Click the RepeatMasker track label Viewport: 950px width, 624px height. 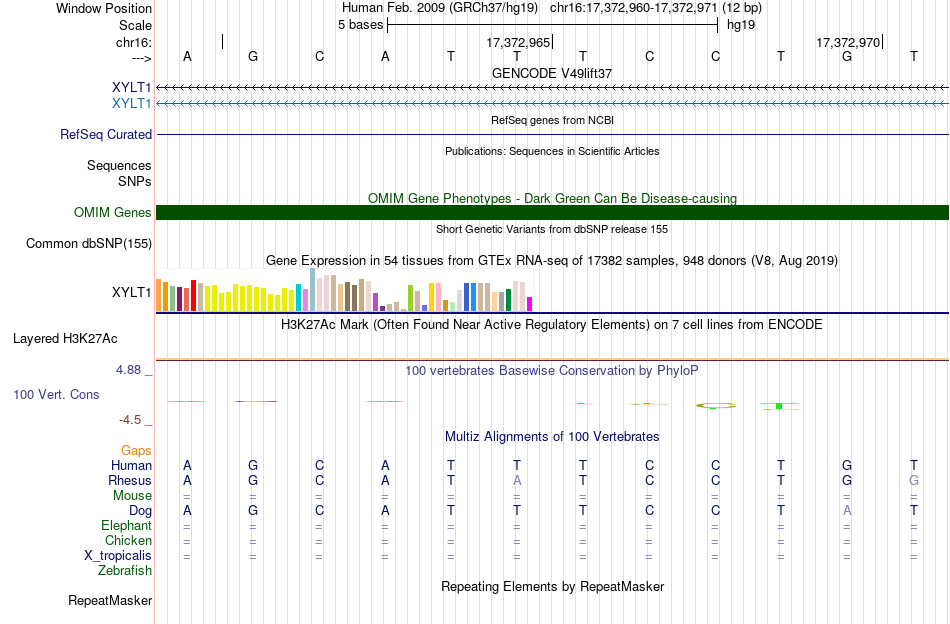click(110, 600)
